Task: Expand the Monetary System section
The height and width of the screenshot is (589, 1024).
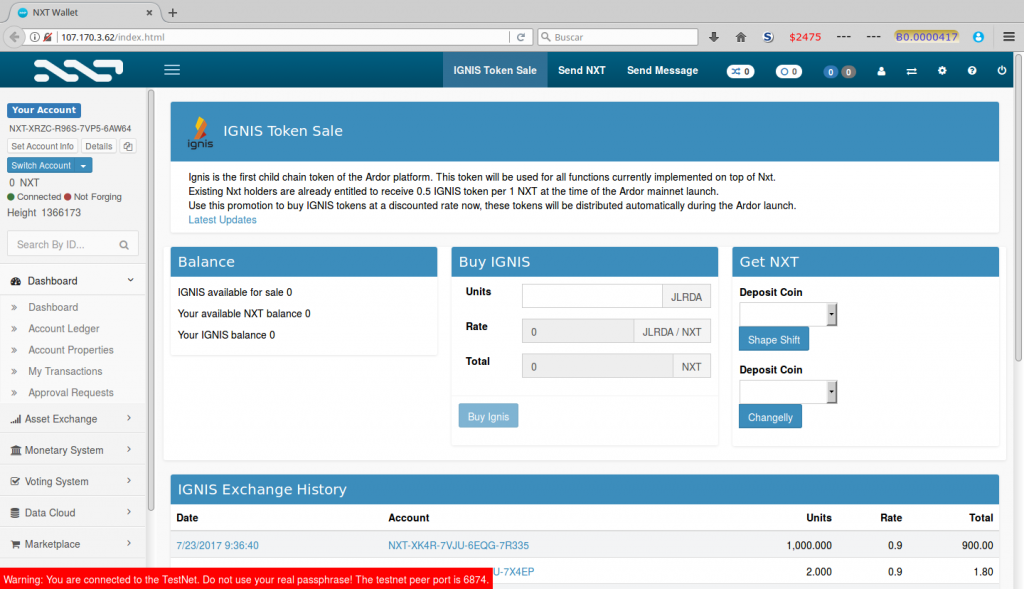Action: 72,450
